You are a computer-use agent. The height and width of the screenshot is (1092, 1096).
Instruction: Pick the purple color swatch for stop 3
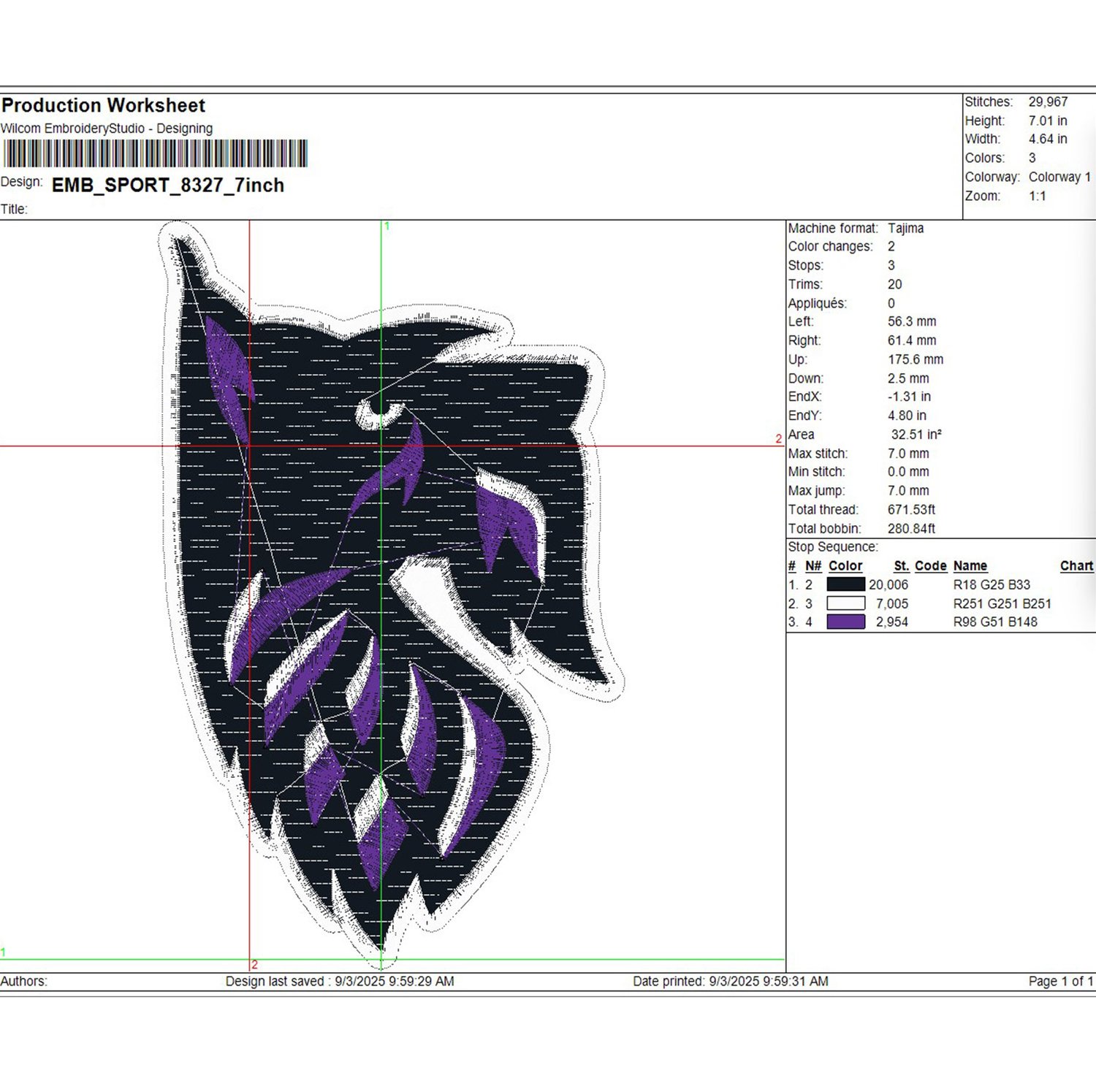coord(845,622)
